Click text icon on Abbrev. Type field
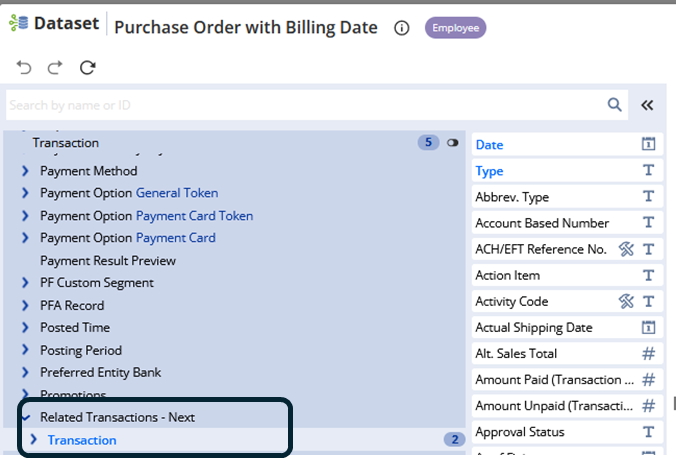 (x=648, y=197)
